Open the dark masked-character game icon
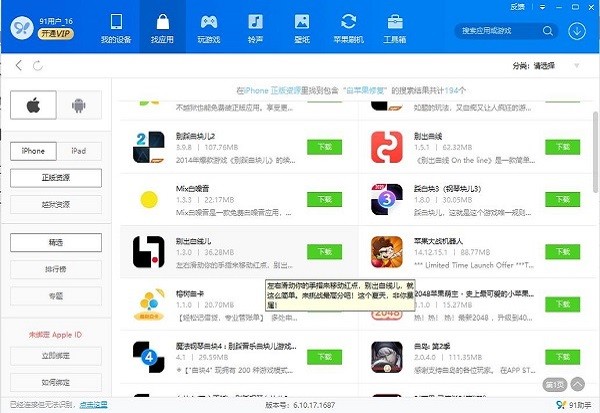 pyautogui.click(x=386, y=357)
